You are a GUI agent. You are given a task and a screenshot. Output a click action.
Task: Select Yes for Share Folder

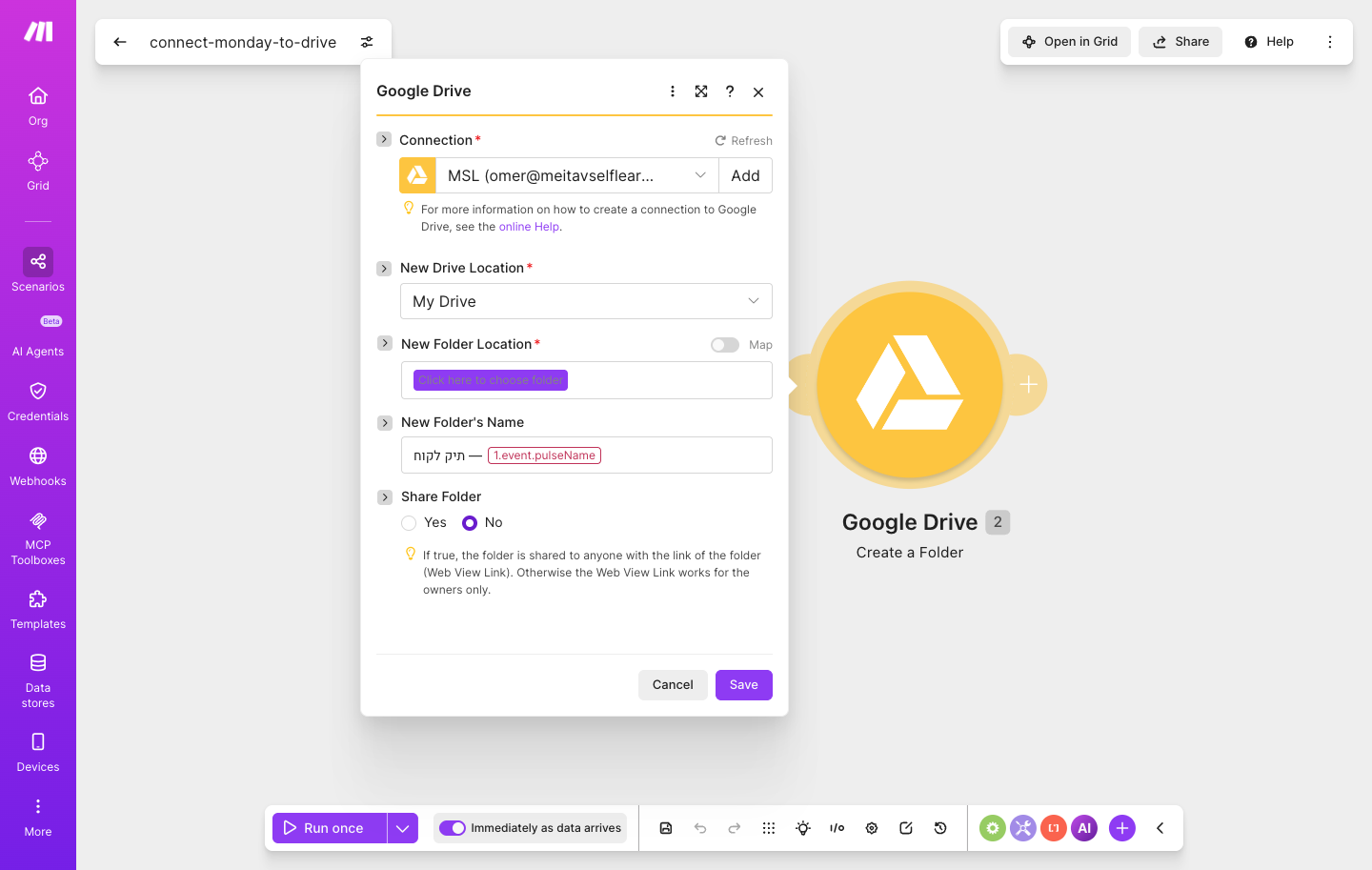[x=409, y=523]
